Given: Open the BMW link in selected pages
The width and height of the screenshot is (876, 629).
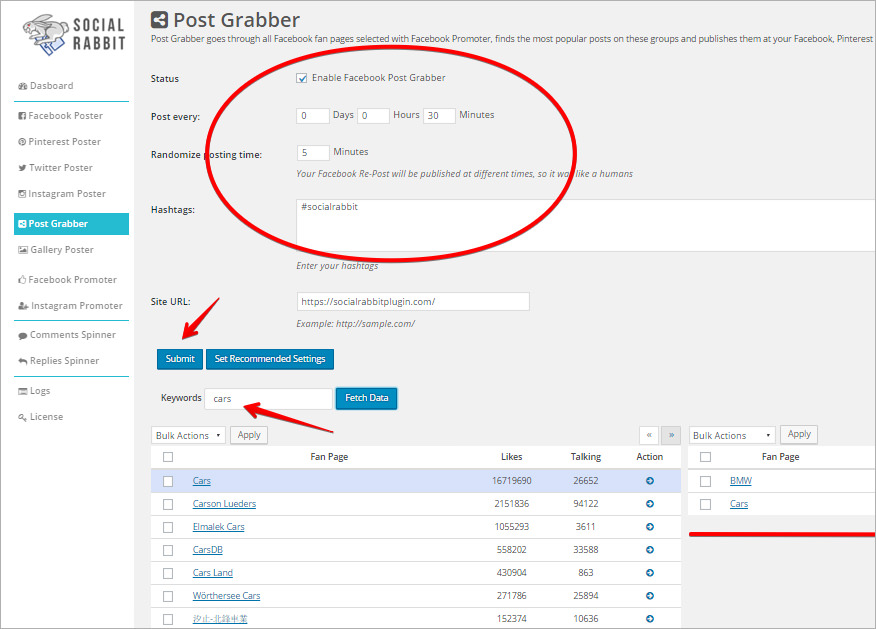Looking at the screenshot, I should [x=741, y=480].
